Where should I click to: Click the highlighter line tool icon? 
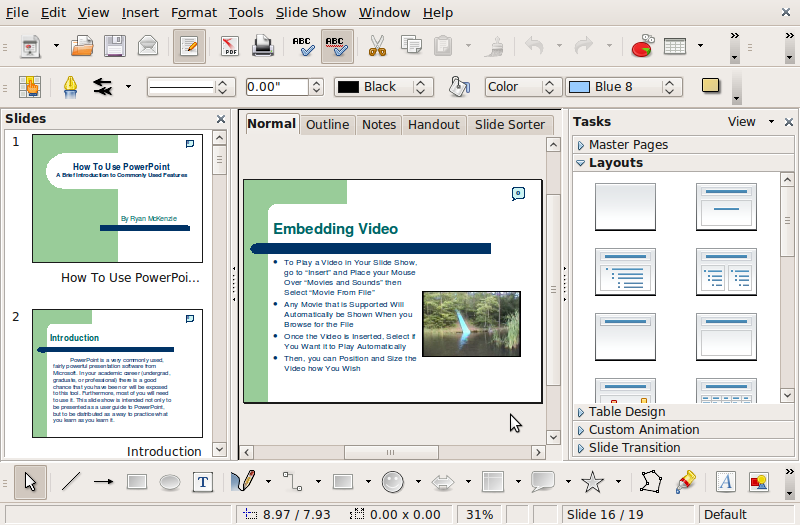click(70, 87)
